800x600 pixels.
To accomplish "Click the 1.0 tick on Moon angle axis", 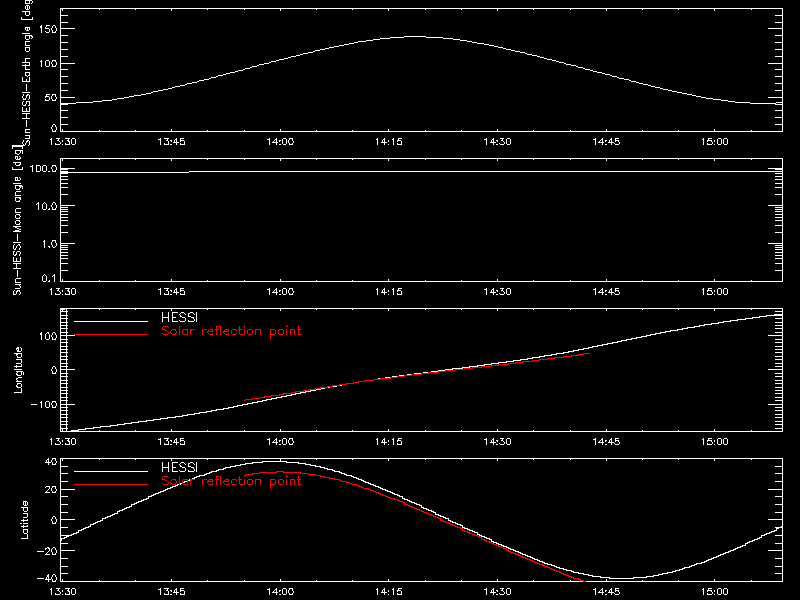I will pos(49,244).
